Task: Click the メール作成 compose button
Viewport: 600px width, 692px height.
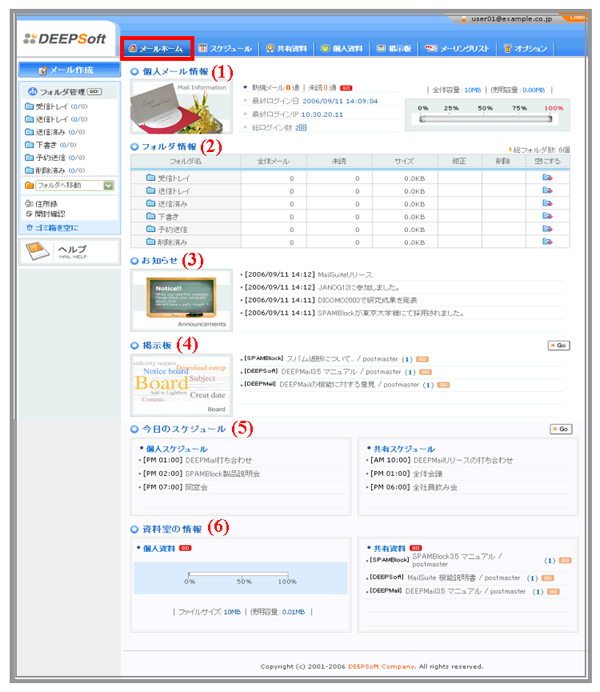Action: click(x=69, y=70)
